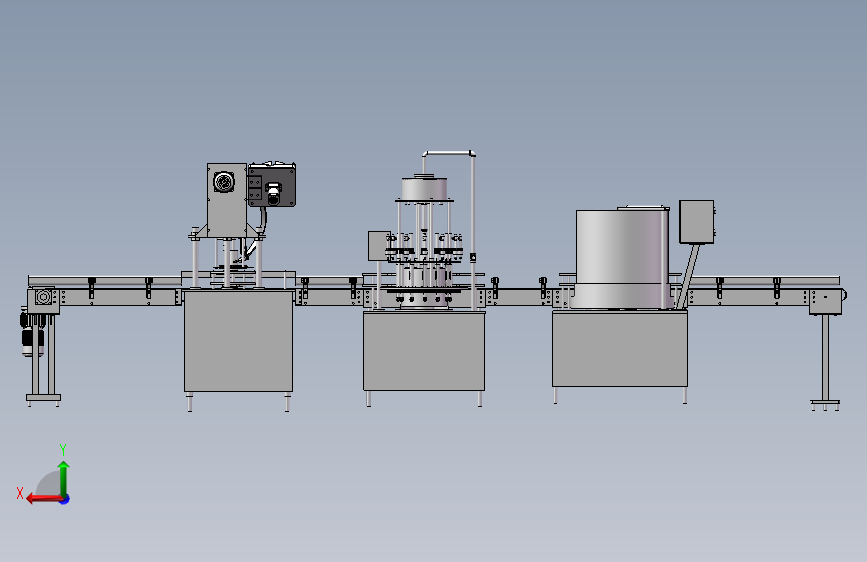Select the small control box on the middle machine

pos(379,246)
